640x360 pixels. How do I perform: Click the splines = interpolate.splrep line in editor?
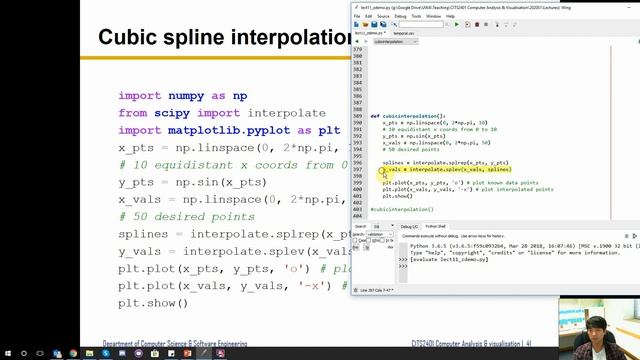point(445,162)
